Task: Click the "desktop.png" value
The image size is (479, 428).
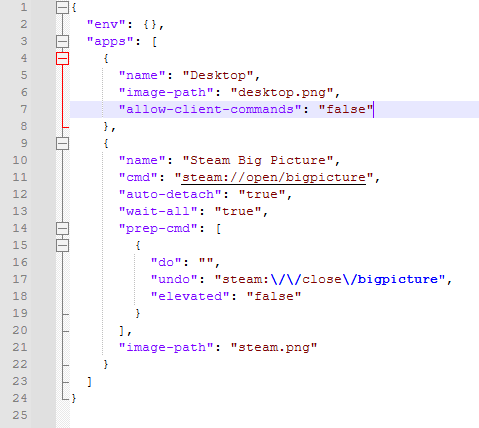Action: pyautogui.click(x=282, y=92)
